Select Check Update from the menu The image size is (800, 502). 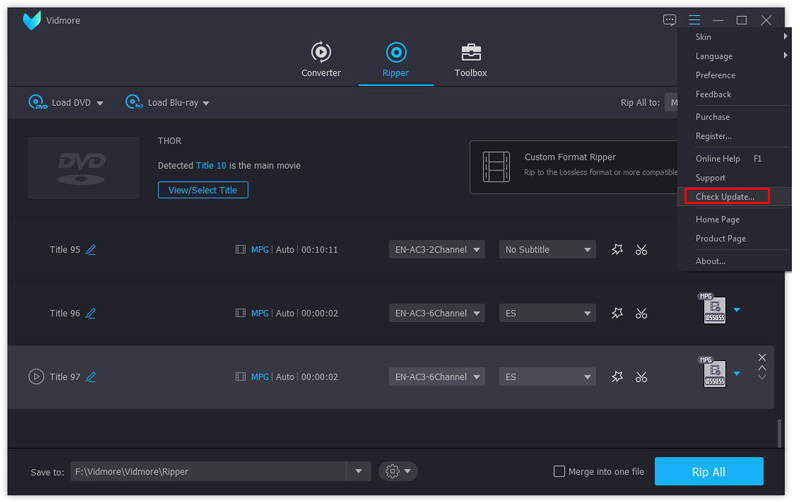point(725,197)
